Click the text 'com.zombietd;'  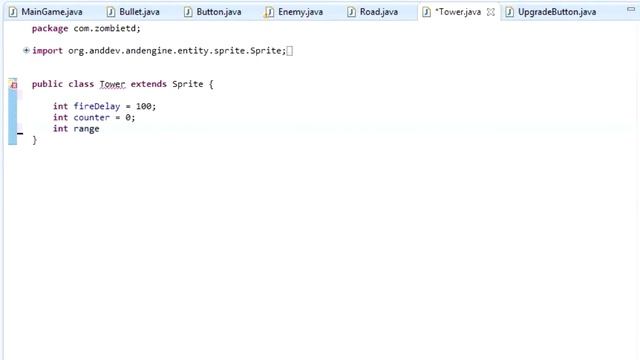point(107,29)
